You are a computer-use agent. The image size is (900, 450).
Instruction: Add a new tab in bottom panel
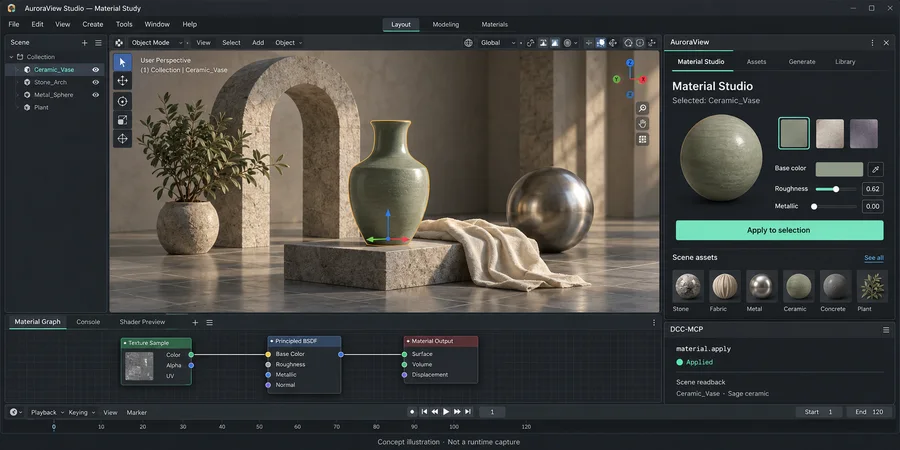195,323
